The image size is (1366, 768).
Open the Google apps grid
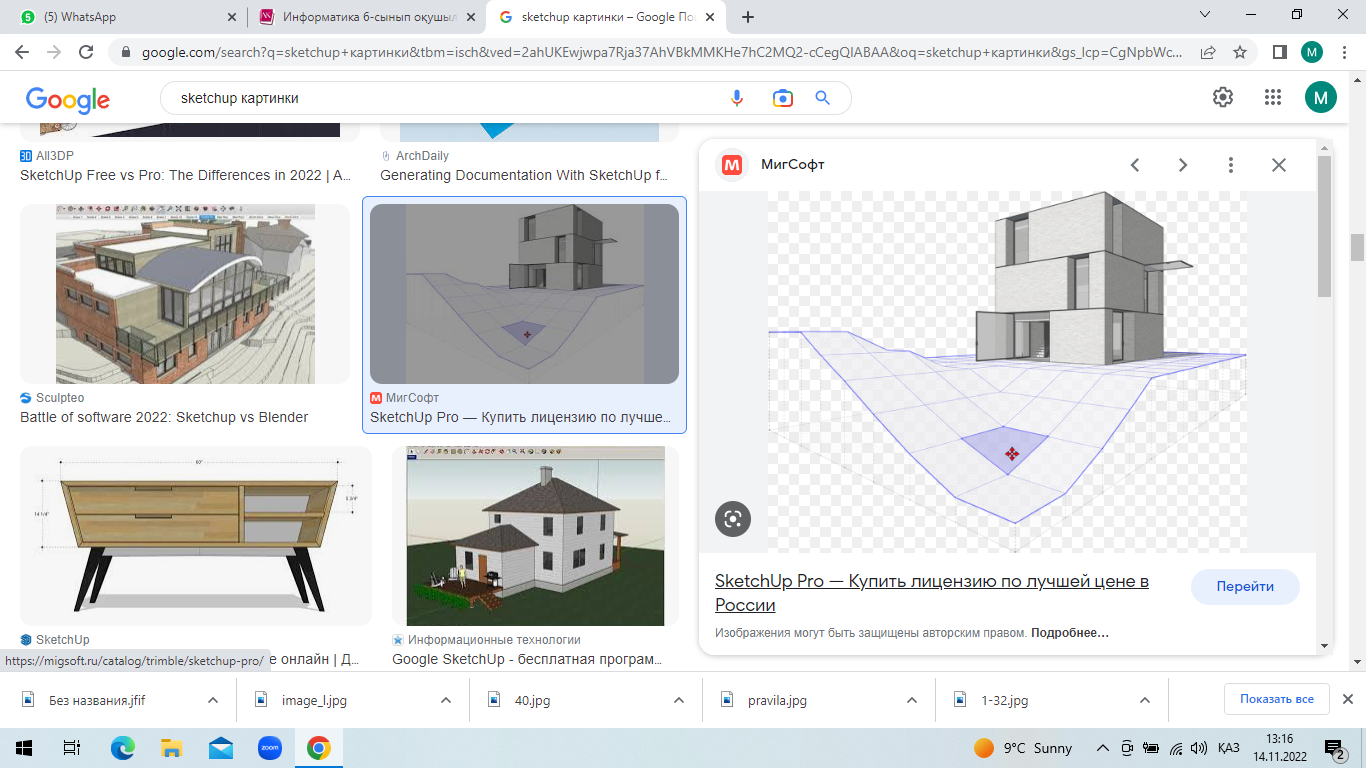[x=1272, y=97]
